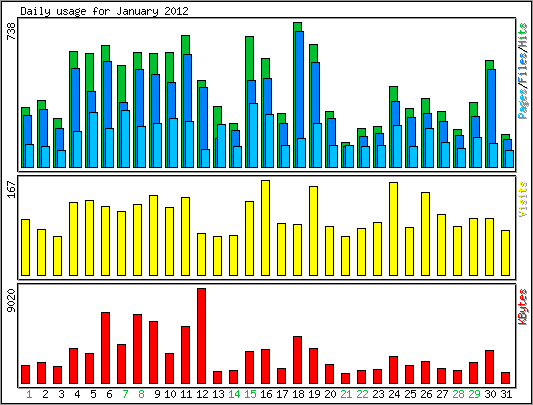Image resolution: width=533 pixels, height=405 pixels.
Task: Click the red KBytes bar for day 12
Action: click(x=201, y=336)
